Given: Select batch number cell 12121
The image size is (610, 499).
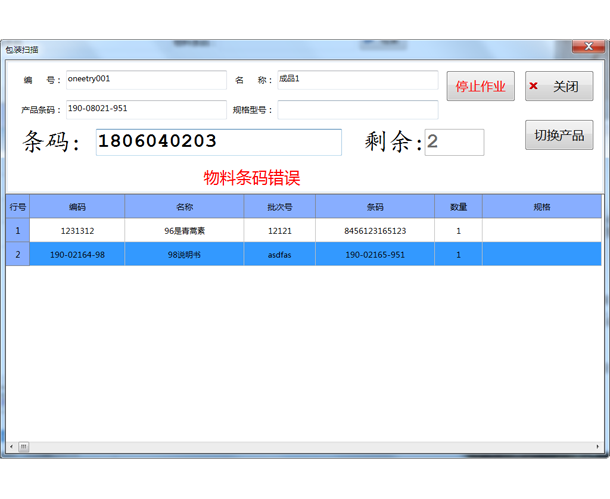Looking at the screenshot, I should click(x=280, y=230).
